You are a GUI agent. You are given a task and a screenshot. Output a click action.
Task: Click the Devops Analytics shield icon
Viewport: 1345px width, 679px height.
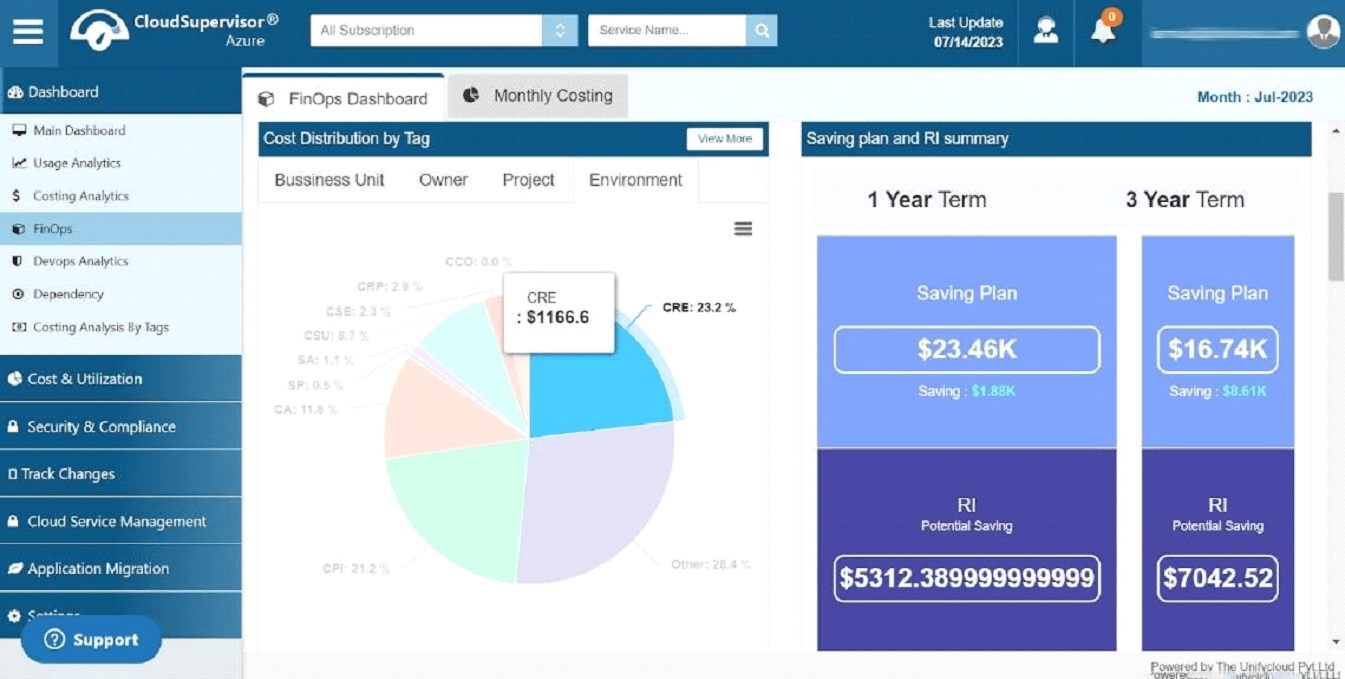click(17, 261)
